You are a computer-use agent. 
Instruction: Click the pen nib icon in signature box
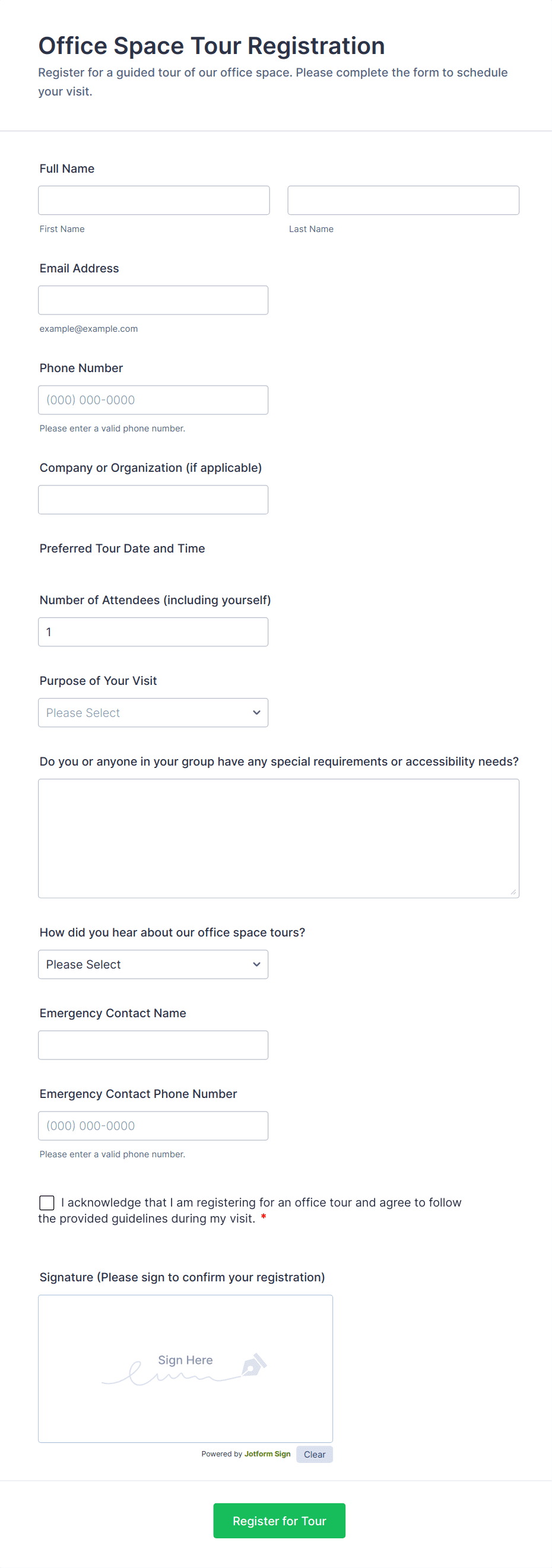[x=254, y=1364]
